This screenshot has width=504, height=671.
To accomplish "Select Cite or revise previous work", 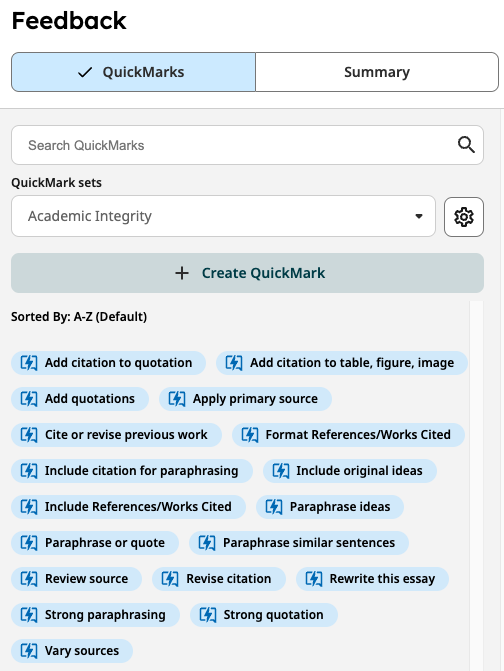I will 116,435.
